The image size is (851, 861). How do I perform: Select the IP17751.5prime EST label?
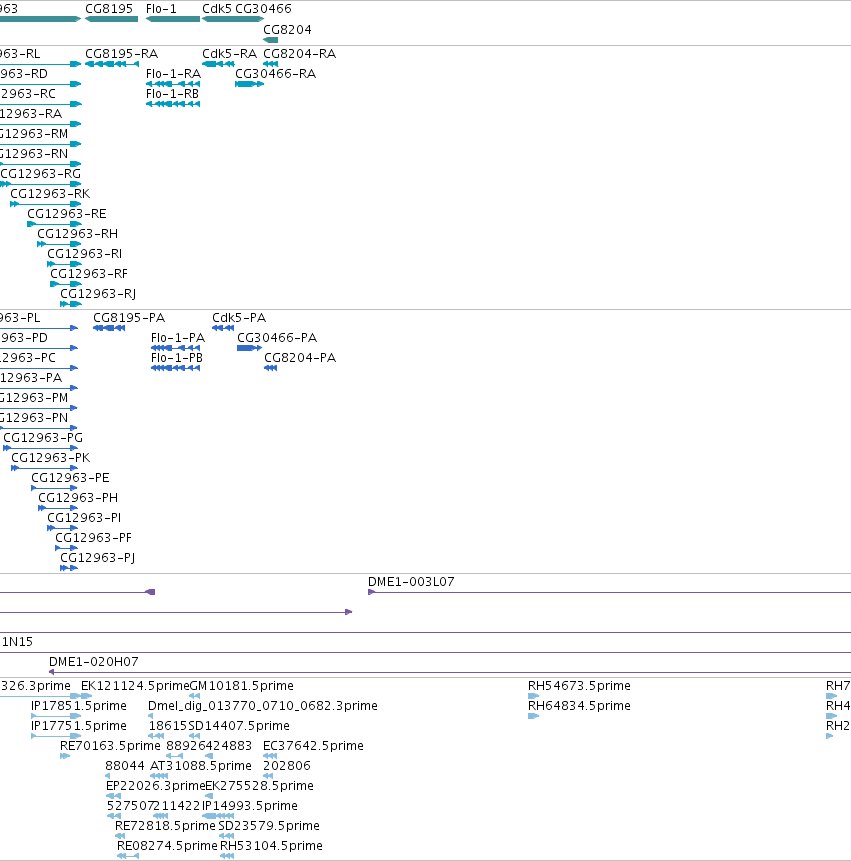point(79,726)
